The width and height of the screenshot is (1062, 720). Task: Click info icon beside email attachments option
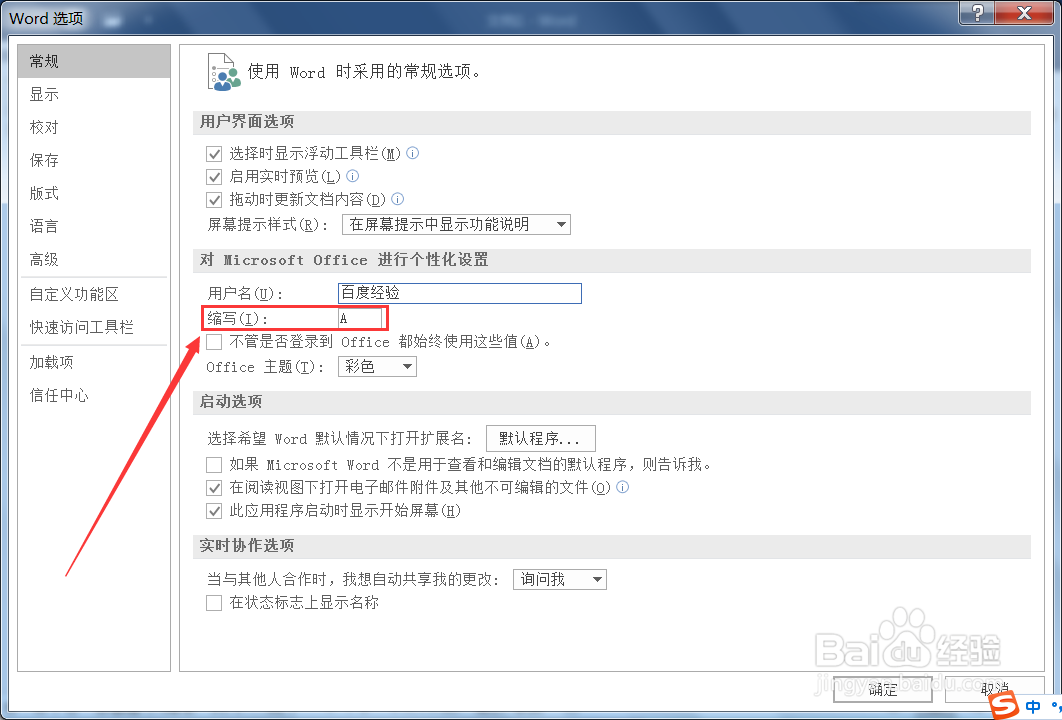point(622,487)
